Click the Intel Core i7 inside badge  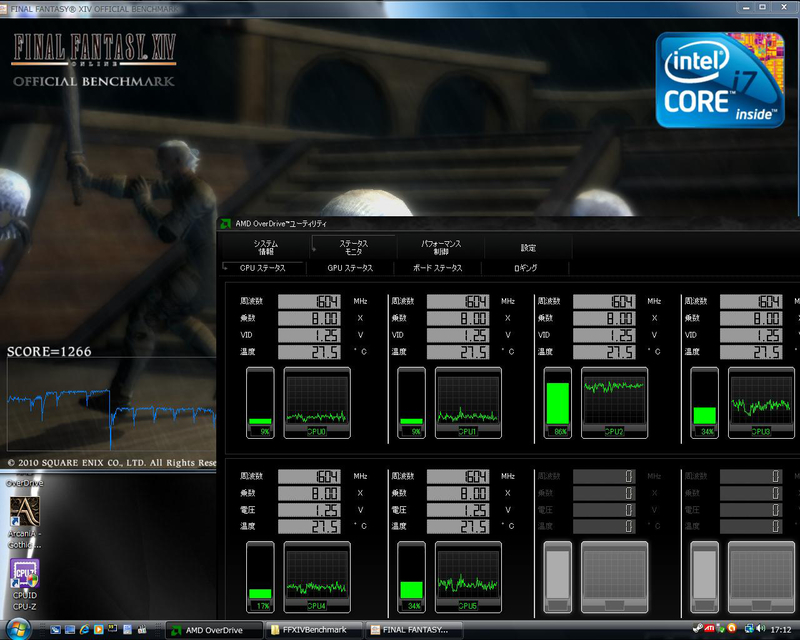click(720, 80)
